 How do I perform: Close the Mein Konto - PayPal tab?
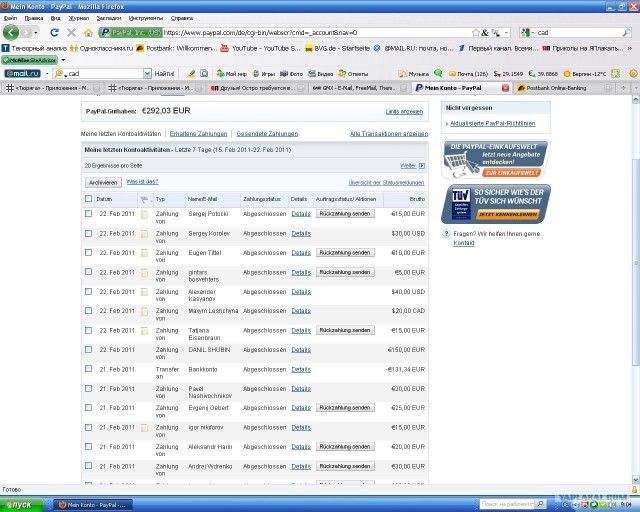[x=505, y=88]
